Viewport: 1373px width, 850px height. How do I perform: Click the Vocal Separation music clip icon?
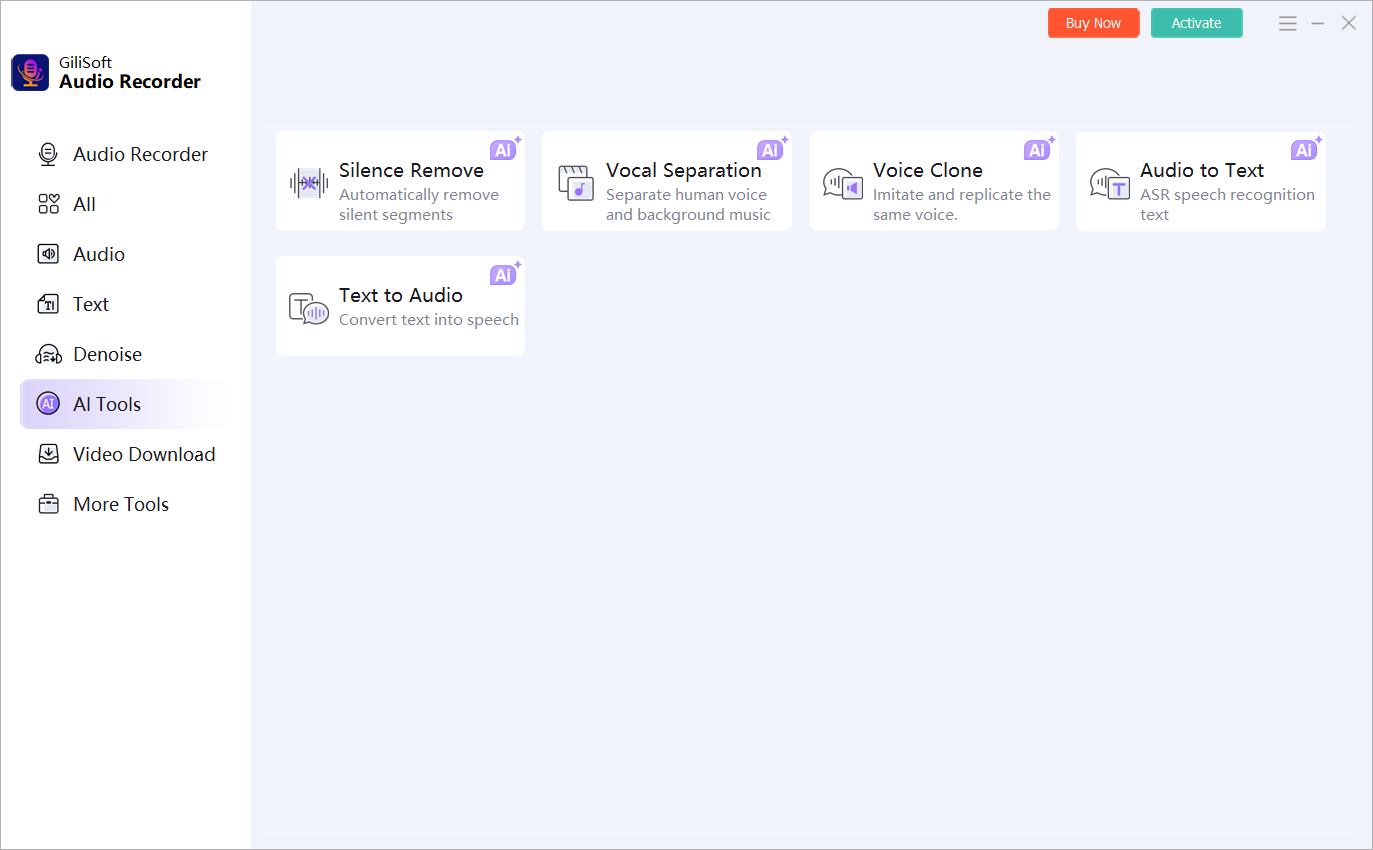[x=576, y=182]
